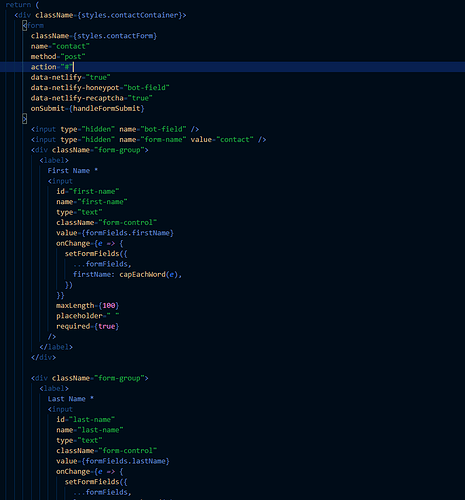The image size is (465, 500).
Task: Click the data-netlify-honeypot attribute
Action: tap(100, 87)
